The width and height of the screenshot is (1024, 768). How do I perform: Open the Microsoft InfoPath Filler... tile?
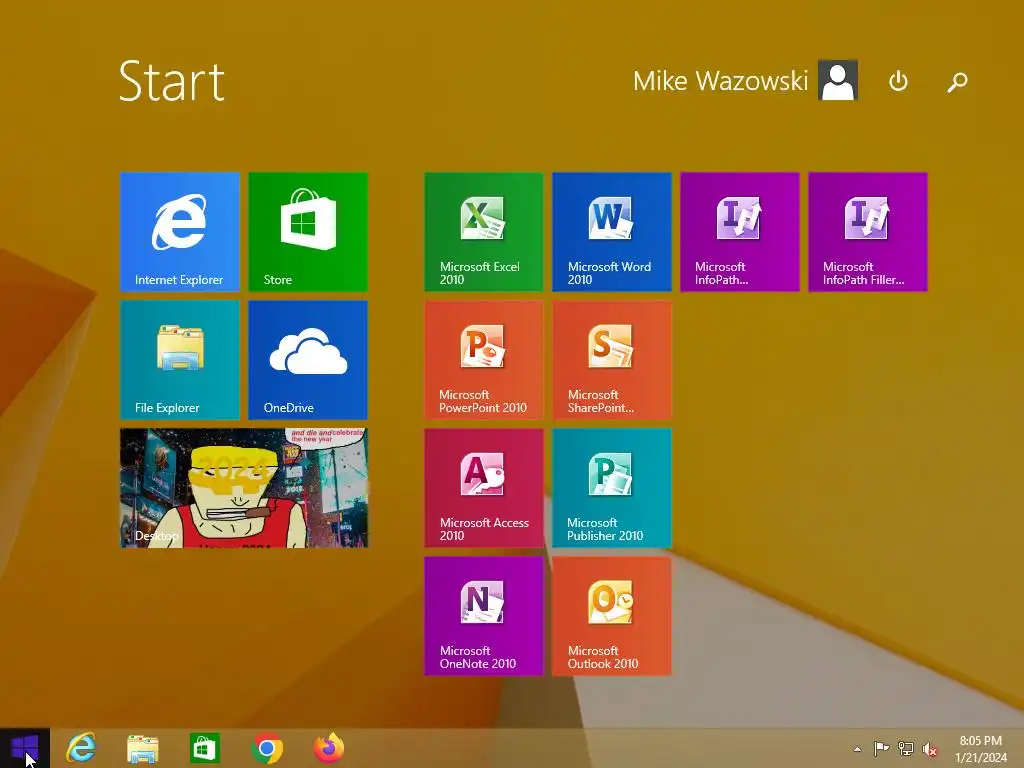[x=867, y=231]
